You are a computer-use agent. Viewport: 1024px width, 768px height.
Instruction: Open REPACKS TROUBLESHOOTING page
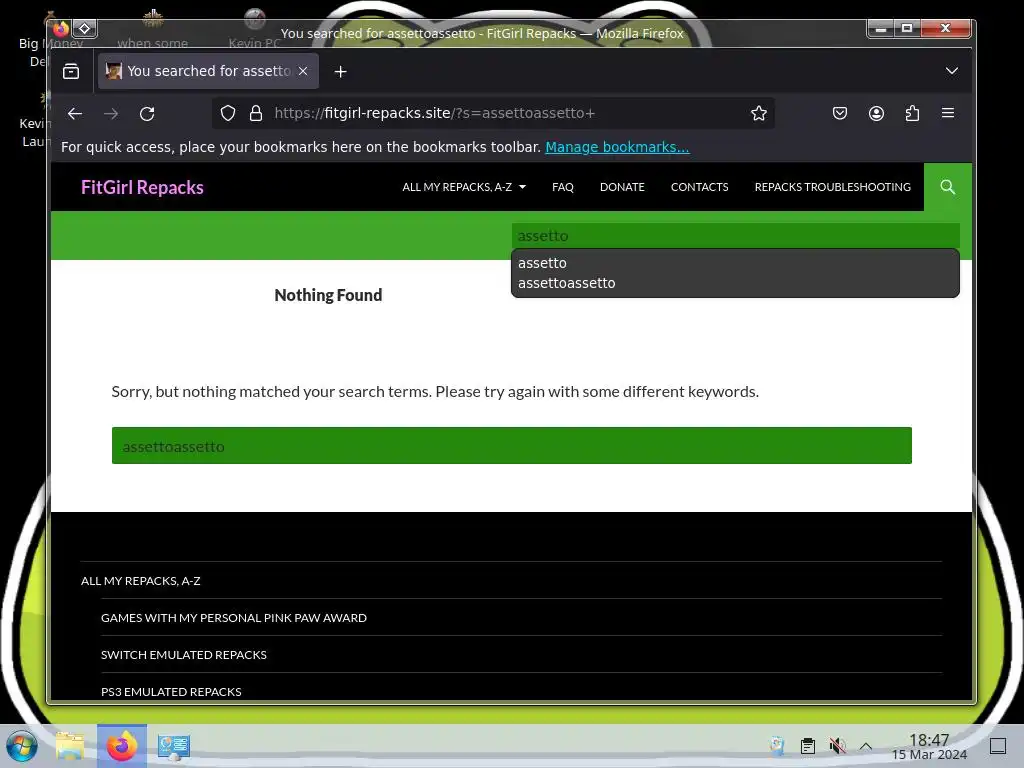click(x=833, y=187)
